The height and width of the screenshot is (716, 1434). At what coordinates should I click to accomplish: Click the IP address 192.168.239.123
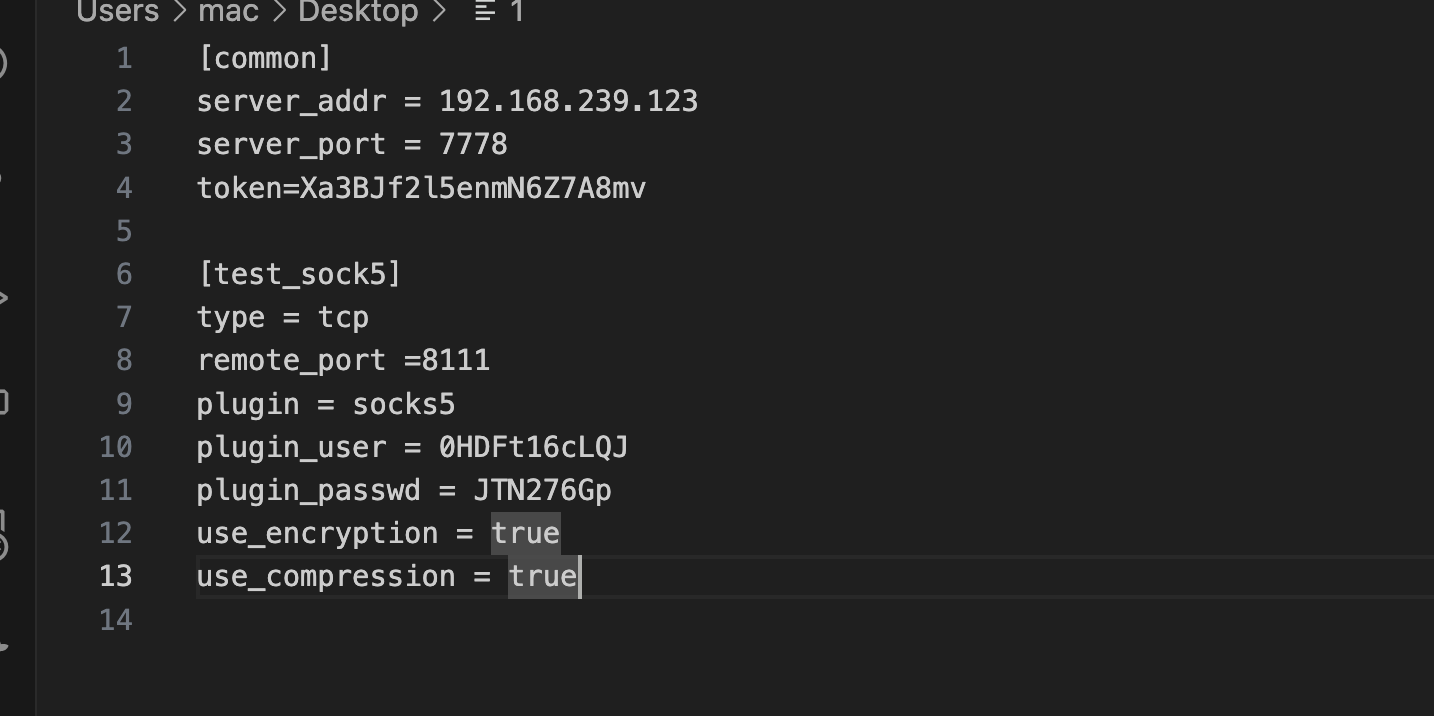pyautogui.click(x=568, y=101)
